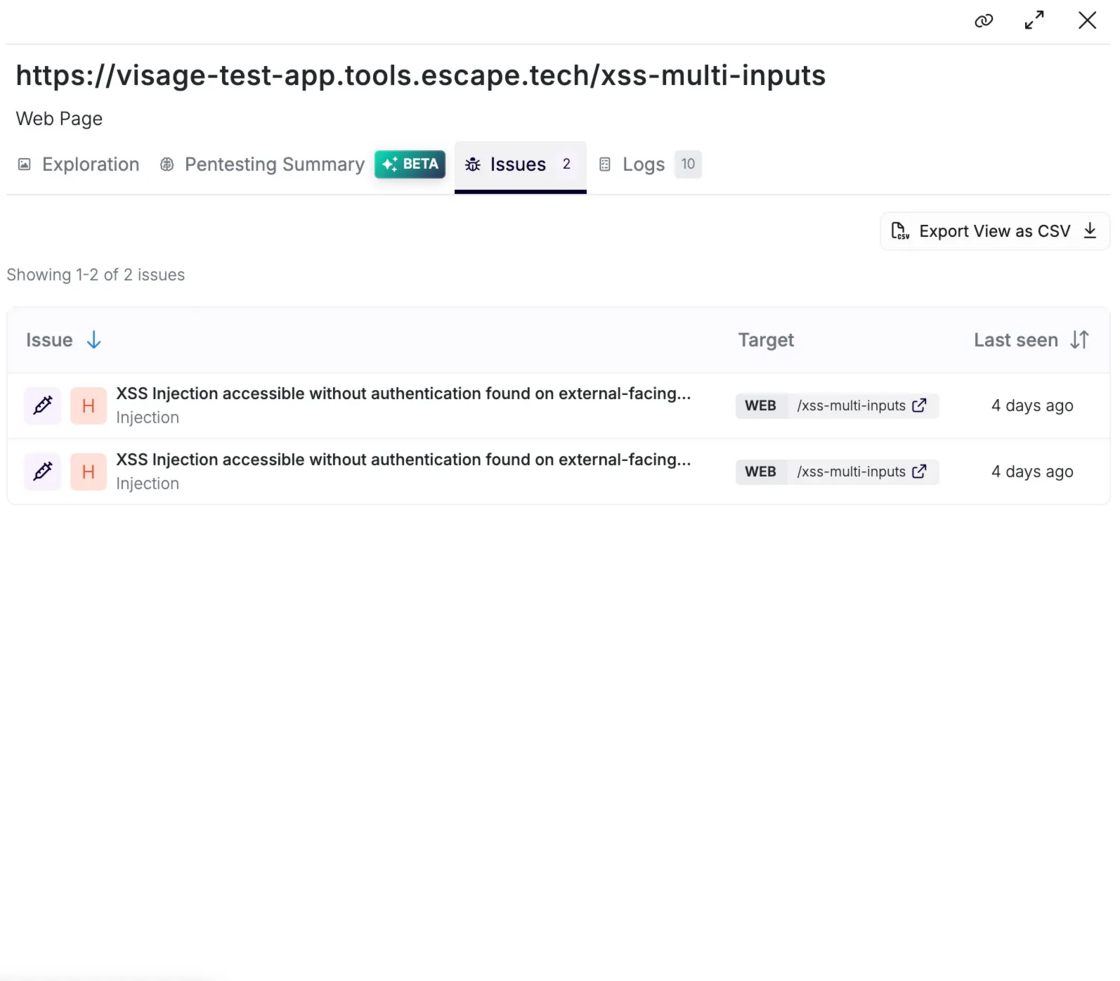
Task: Sort by Issue column arrow
Action: pos(94,340)
